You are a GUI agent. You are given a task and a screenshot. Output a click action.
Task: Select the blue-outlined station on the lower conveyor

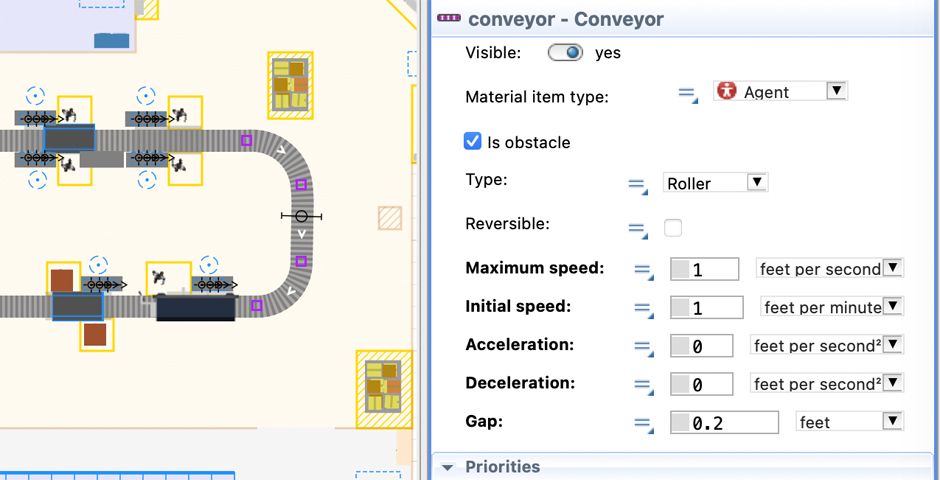point(77,306)
